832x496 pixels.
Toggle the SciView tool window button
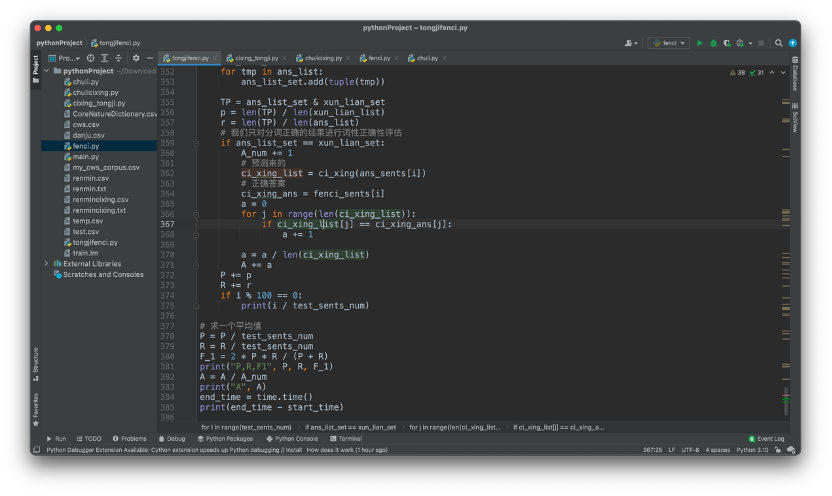795,118
